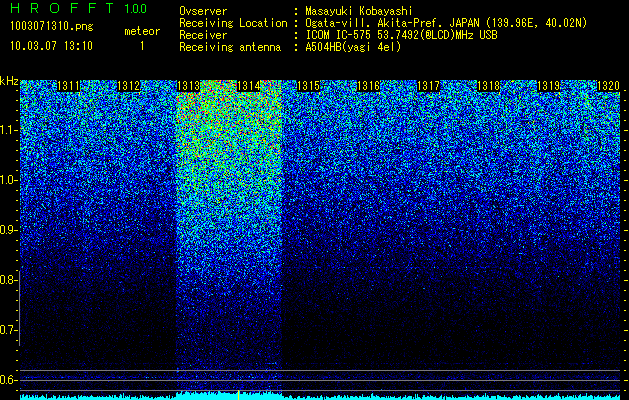The width and height of the screenshot is (629, 400).
Task: Click the kHz axis unit label
Action: (x=9, y=81)
